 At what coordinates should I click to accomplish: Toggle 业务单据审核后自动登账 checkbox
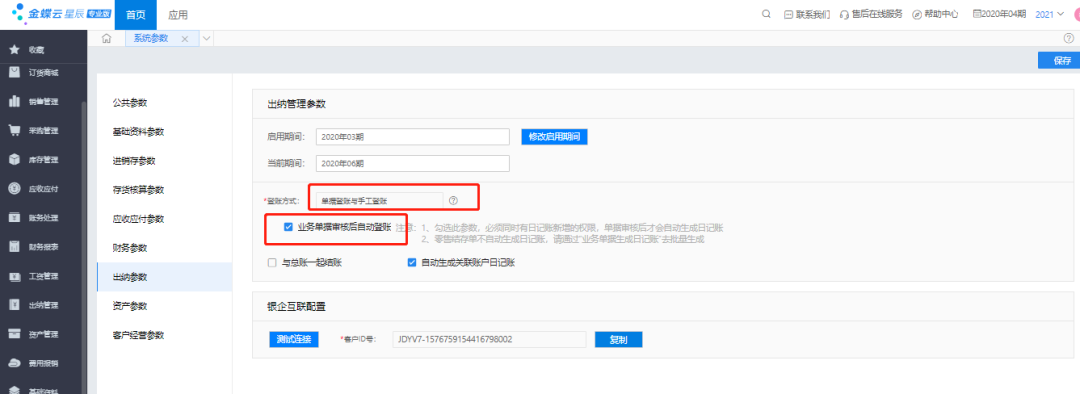(x=289, y=227)
